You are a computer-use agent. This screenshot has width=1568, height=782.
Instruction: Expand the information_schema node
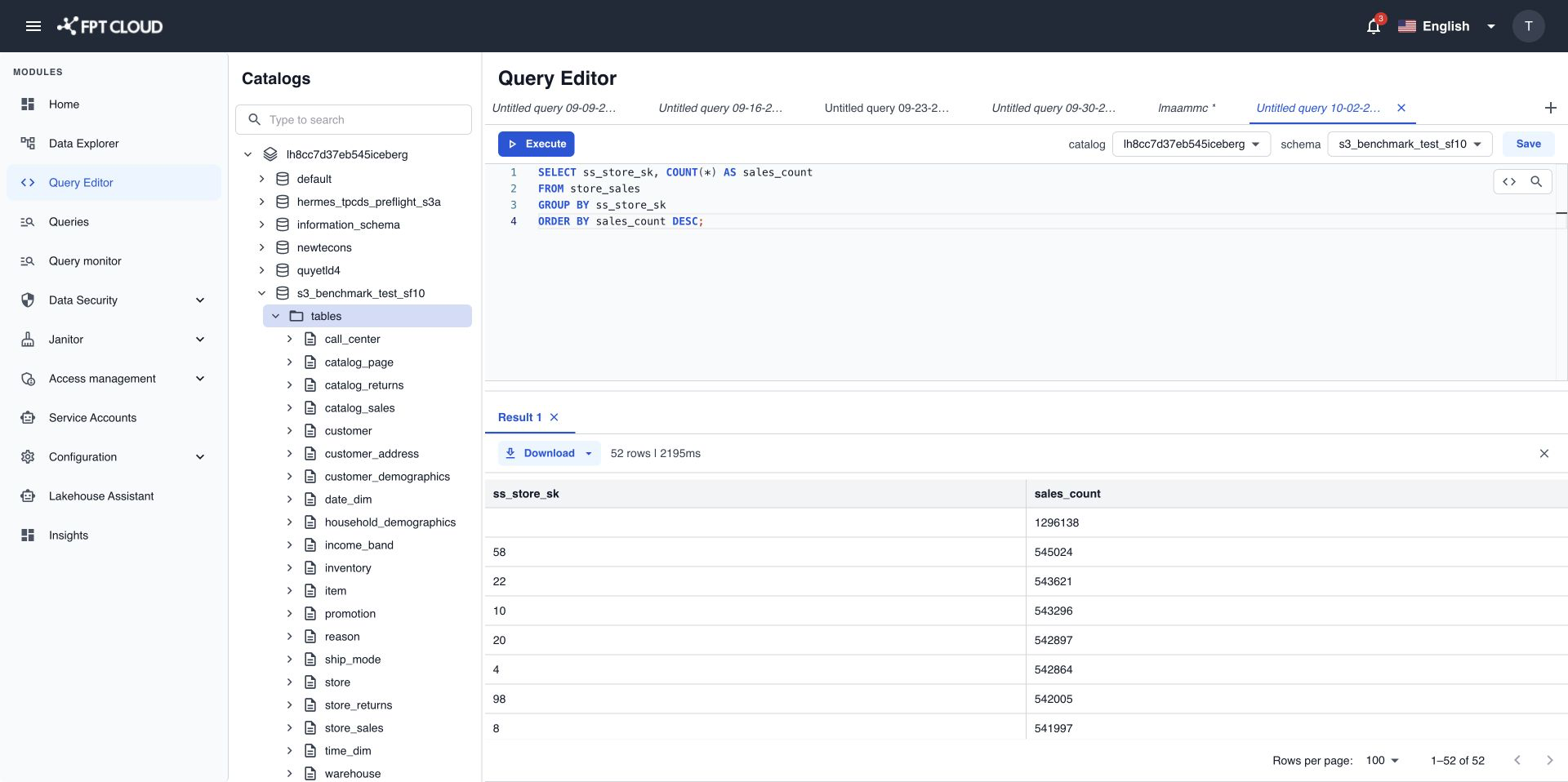(x=261, y=224)
